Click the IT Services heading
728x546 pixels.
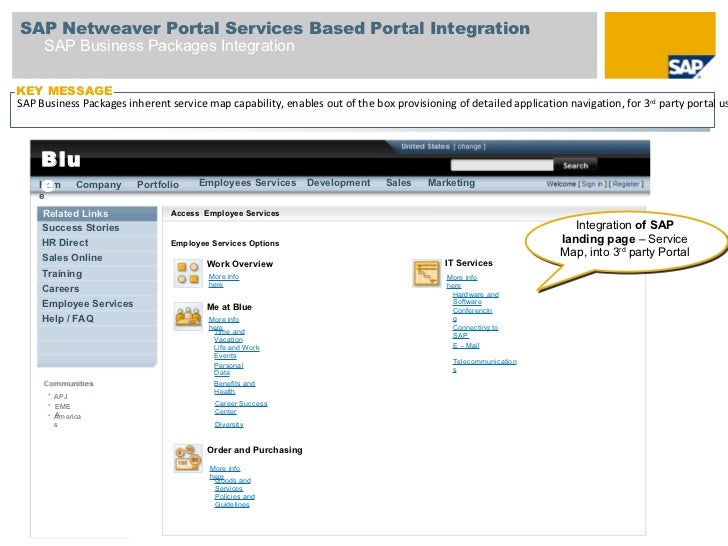click(x=468, y=263)
